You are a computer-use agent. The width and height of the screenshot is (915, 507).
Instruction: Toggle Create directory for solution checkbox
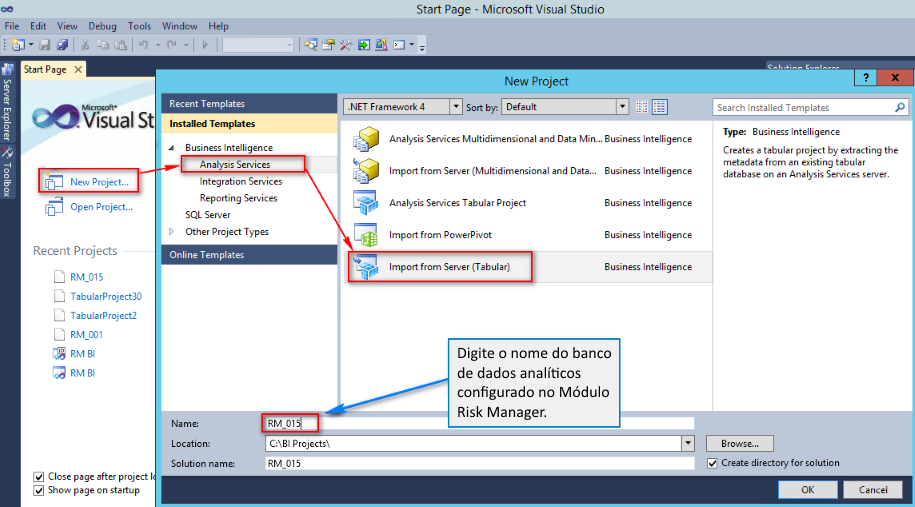712,463
